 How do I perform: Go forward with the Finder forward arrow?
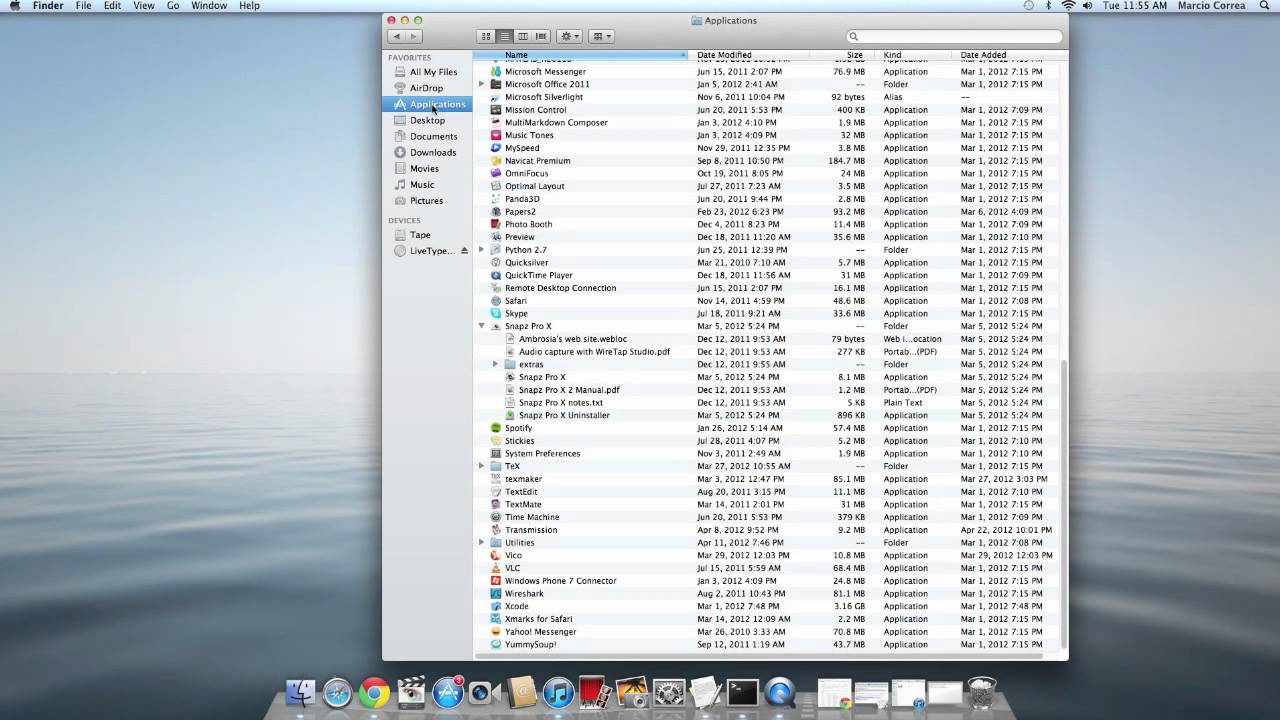tap(414, 36)
